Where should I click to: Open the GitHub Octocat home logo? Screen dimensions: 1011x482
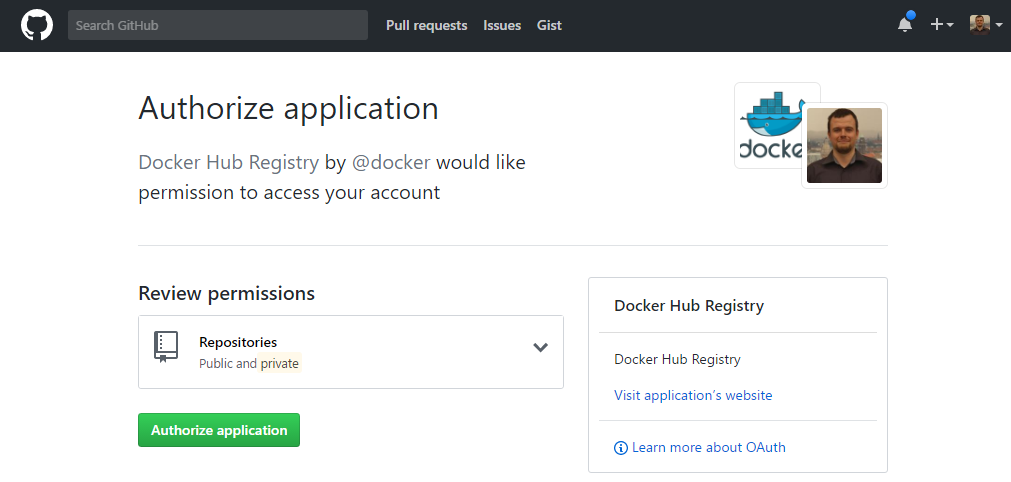click(37, 25)
